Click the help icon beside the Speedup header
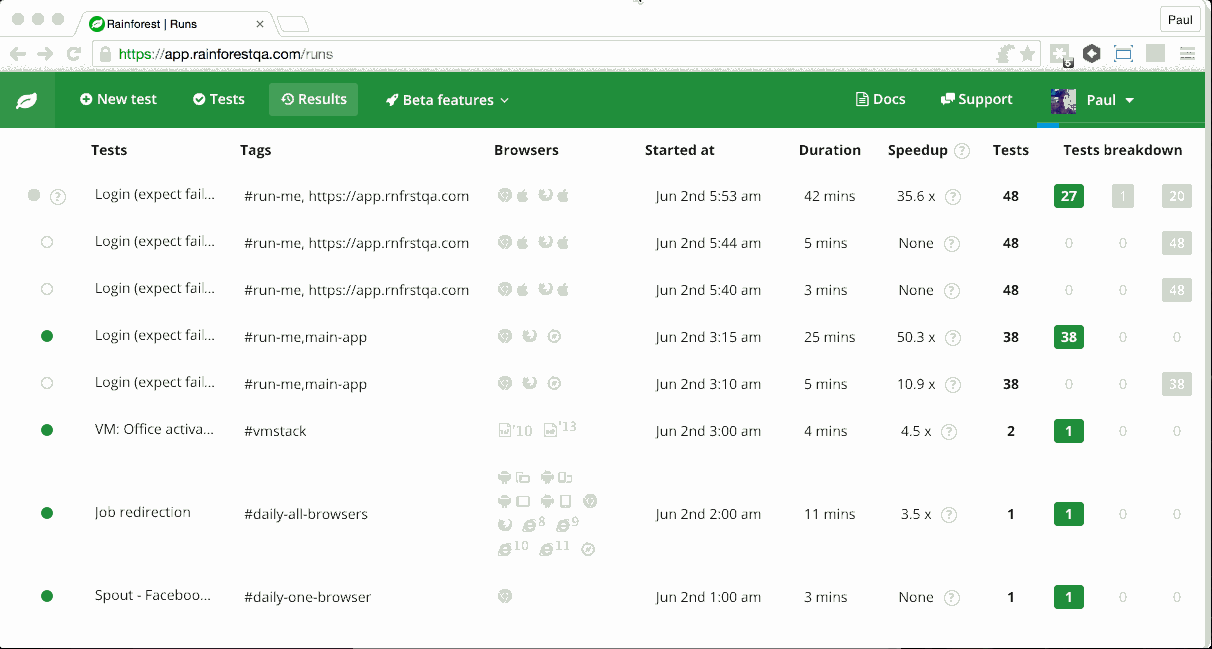1212x649 pixels. [x=962, y=151]
